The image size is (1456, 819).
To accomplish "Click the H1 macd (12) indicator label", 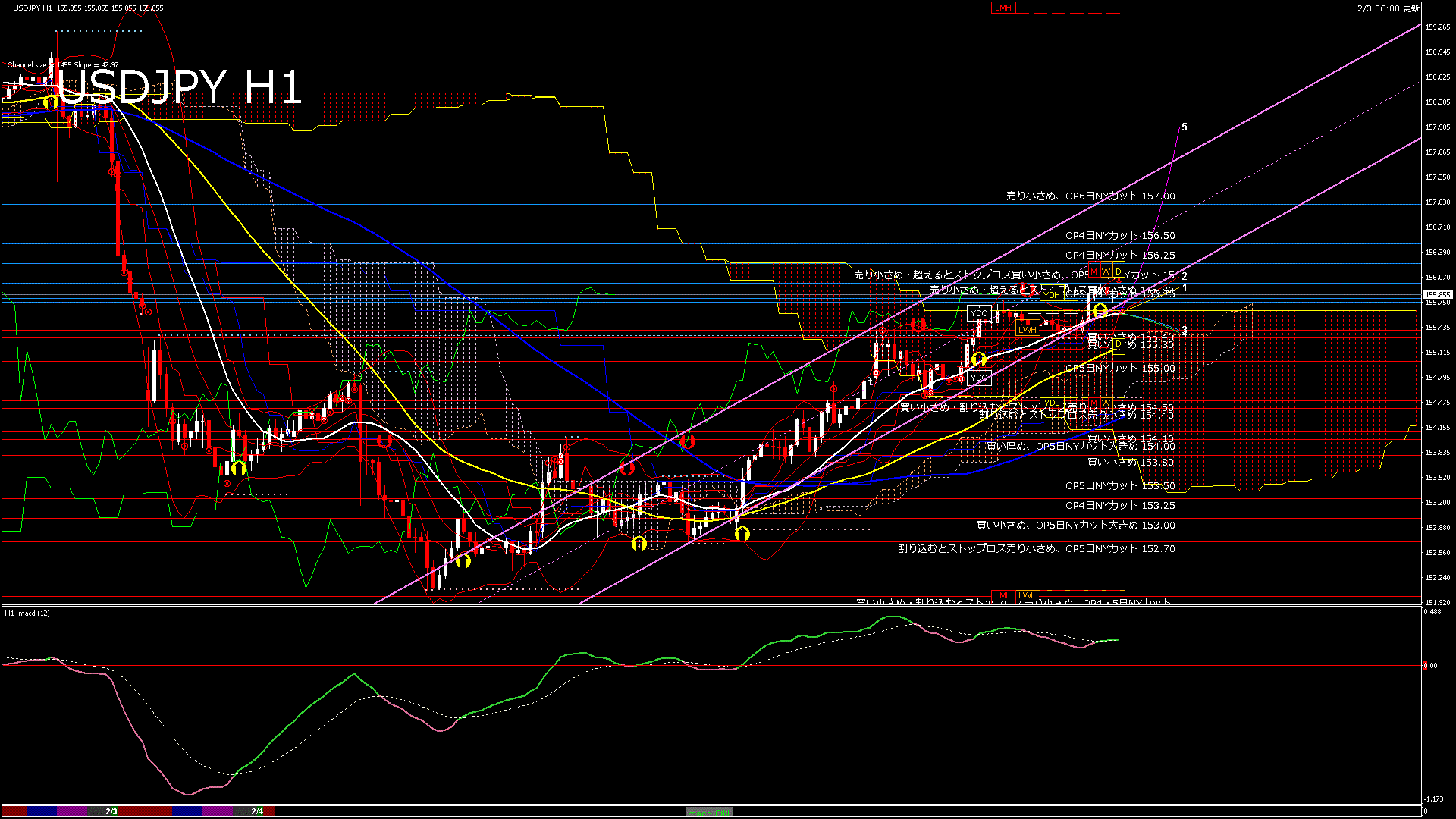I will point(27,613).
